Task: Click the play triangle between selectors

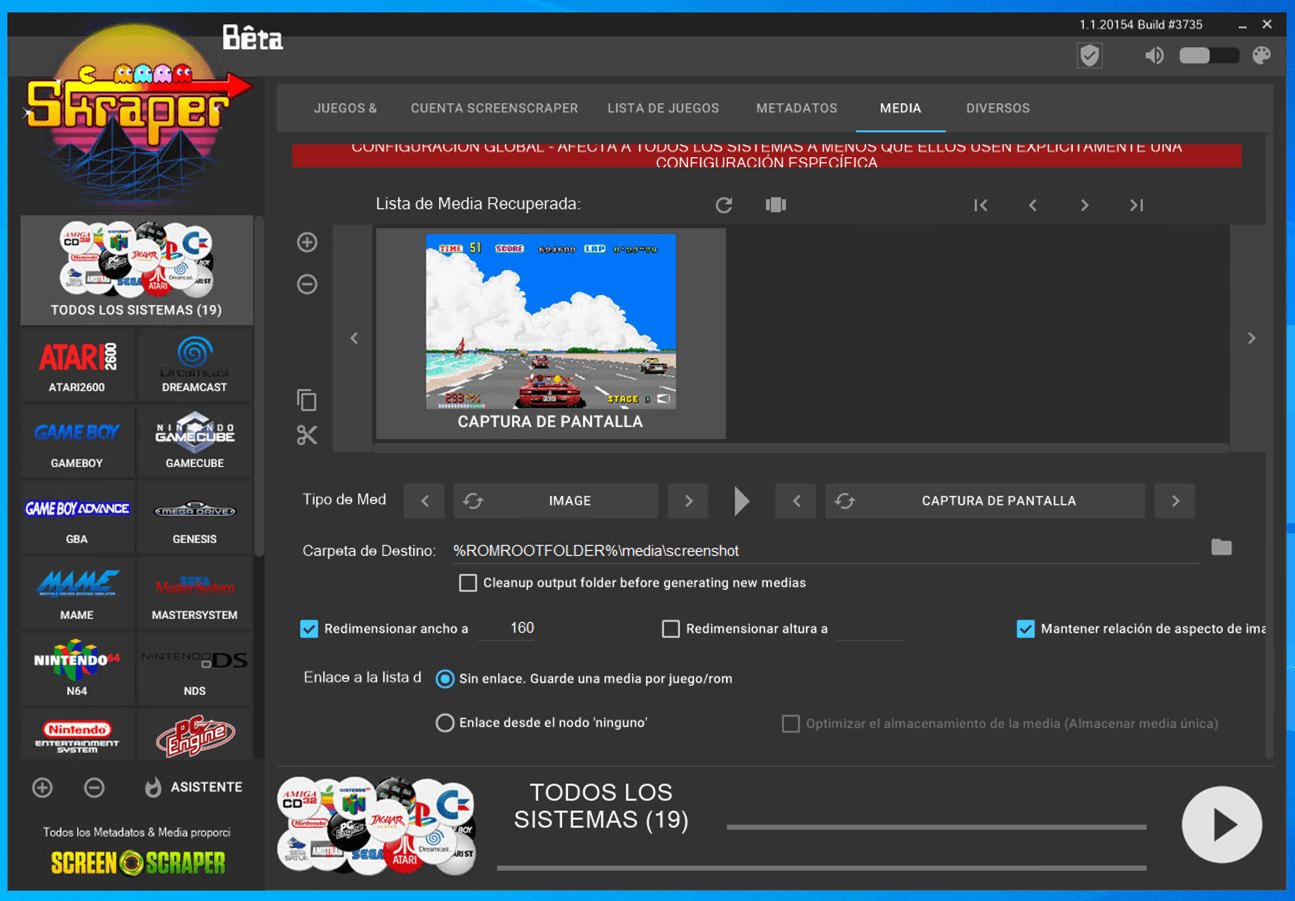Action: 741,501
